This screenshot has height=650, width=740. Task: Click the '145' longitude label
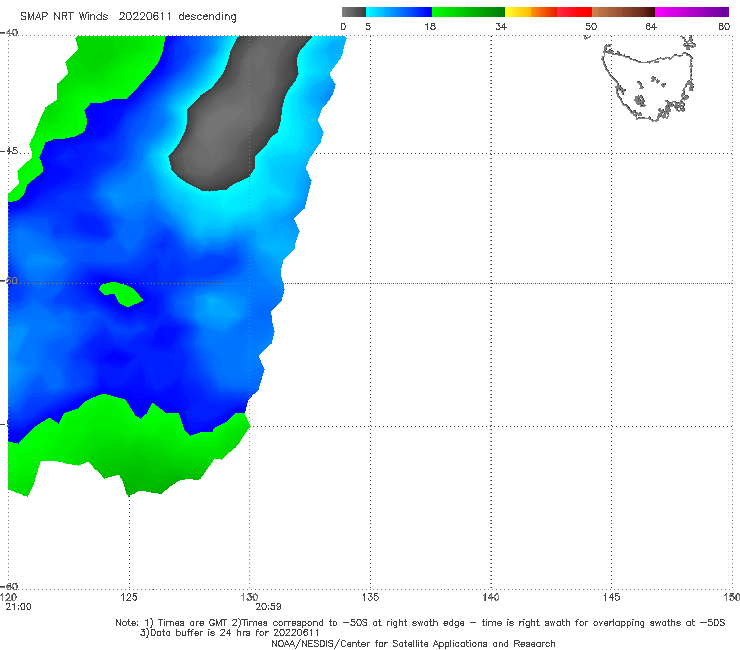click(x=611, y=597)
